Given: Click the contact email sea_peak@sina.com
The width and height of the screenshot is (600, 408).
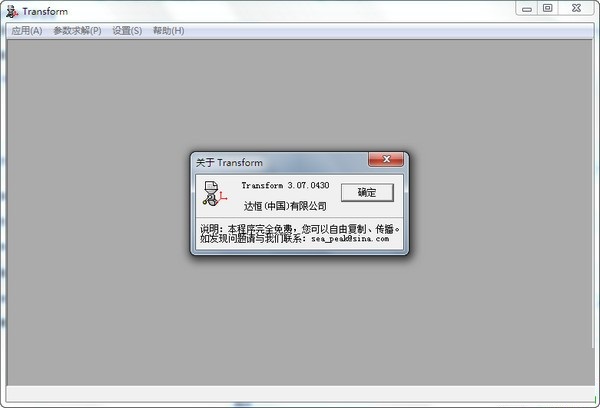Looking at the screenshot, I should click(350, 239).
